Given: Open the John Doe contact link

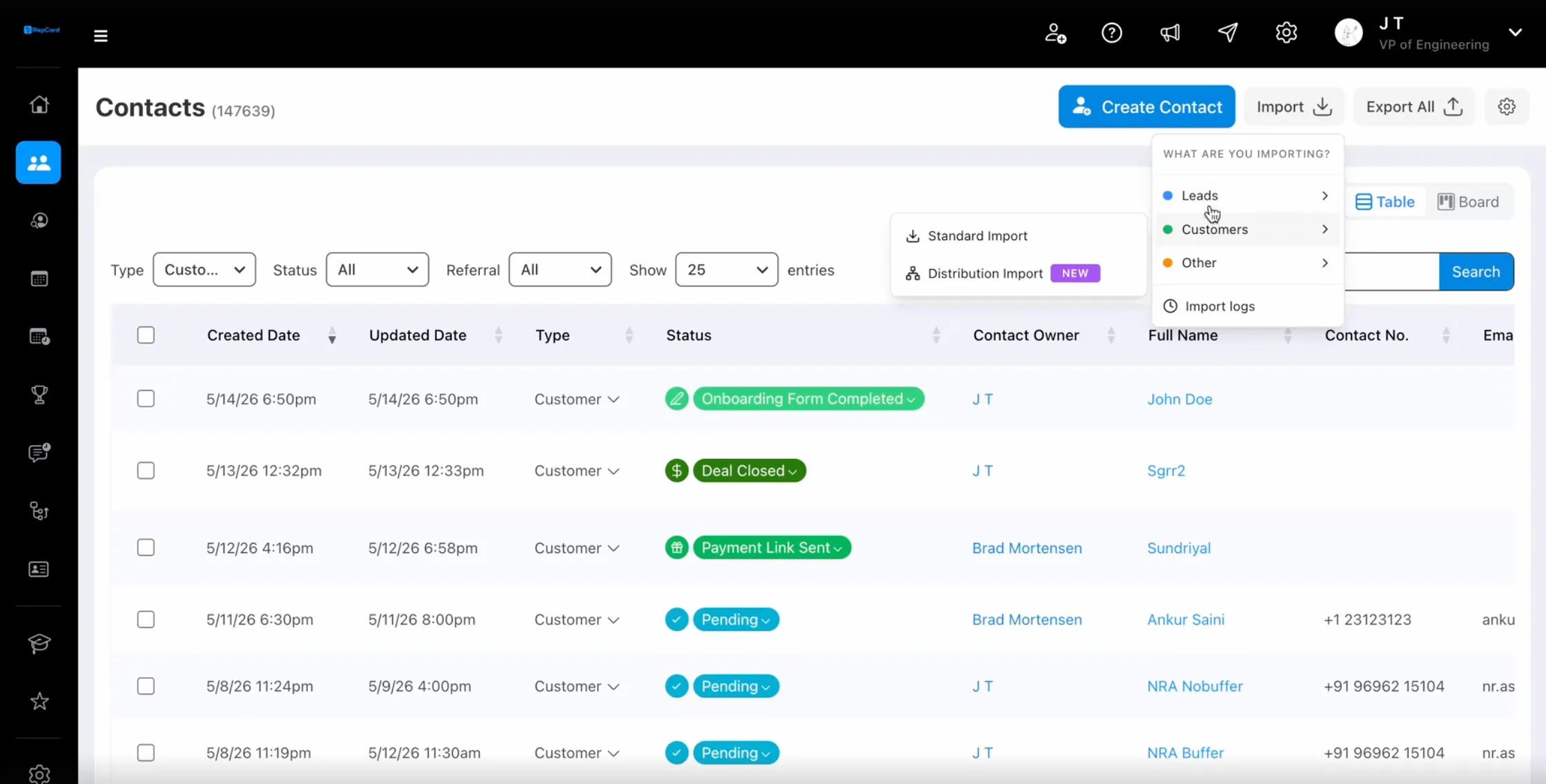Looking at the screenshot, I should coord(1180,399).
